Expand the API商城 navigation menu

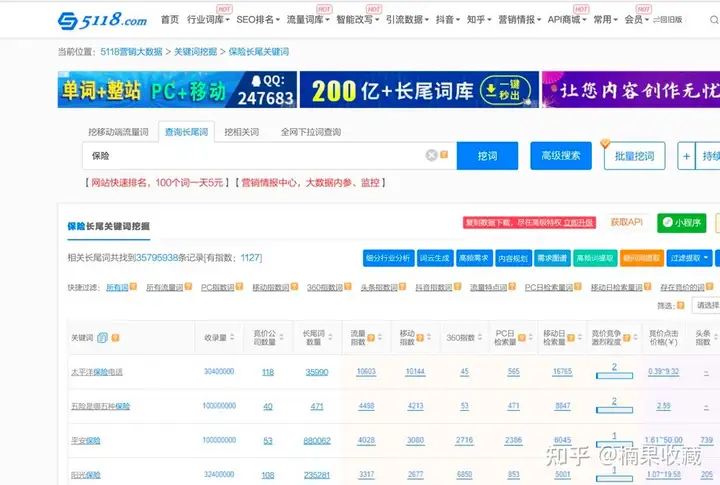tap(567, 20)
